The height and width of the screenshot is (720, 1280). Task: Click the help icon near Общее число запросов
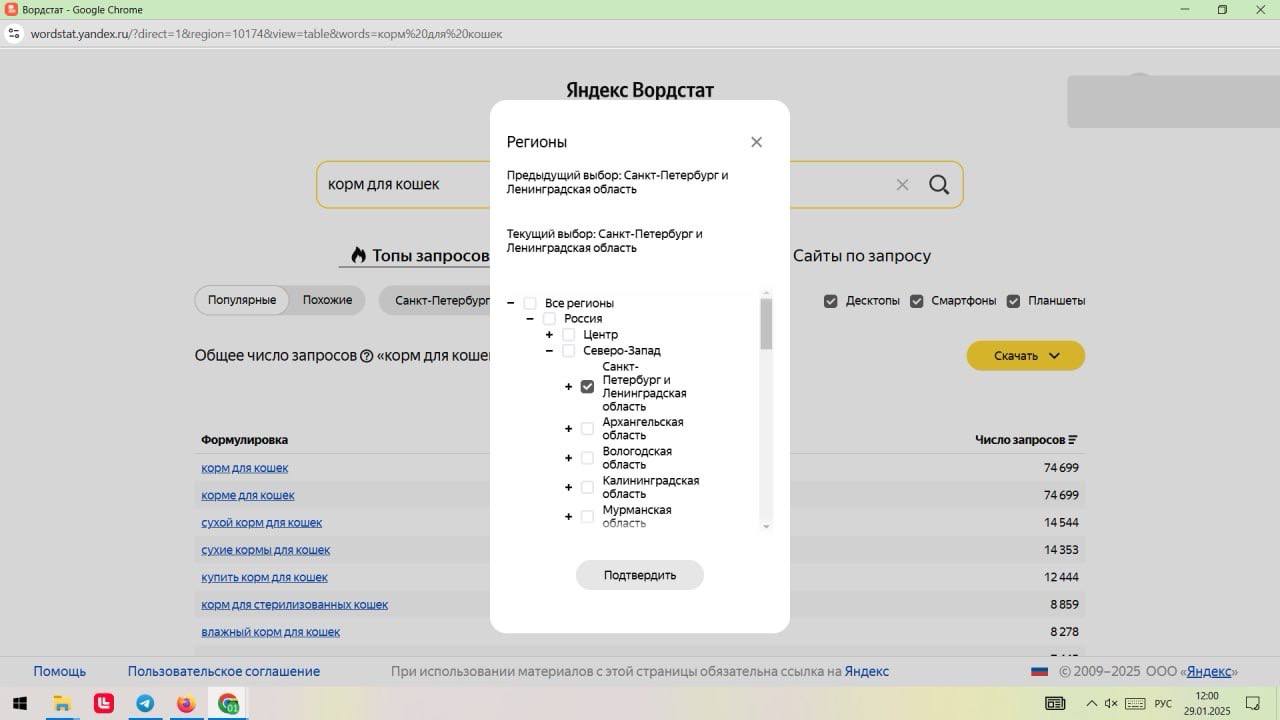coord(366,356)
